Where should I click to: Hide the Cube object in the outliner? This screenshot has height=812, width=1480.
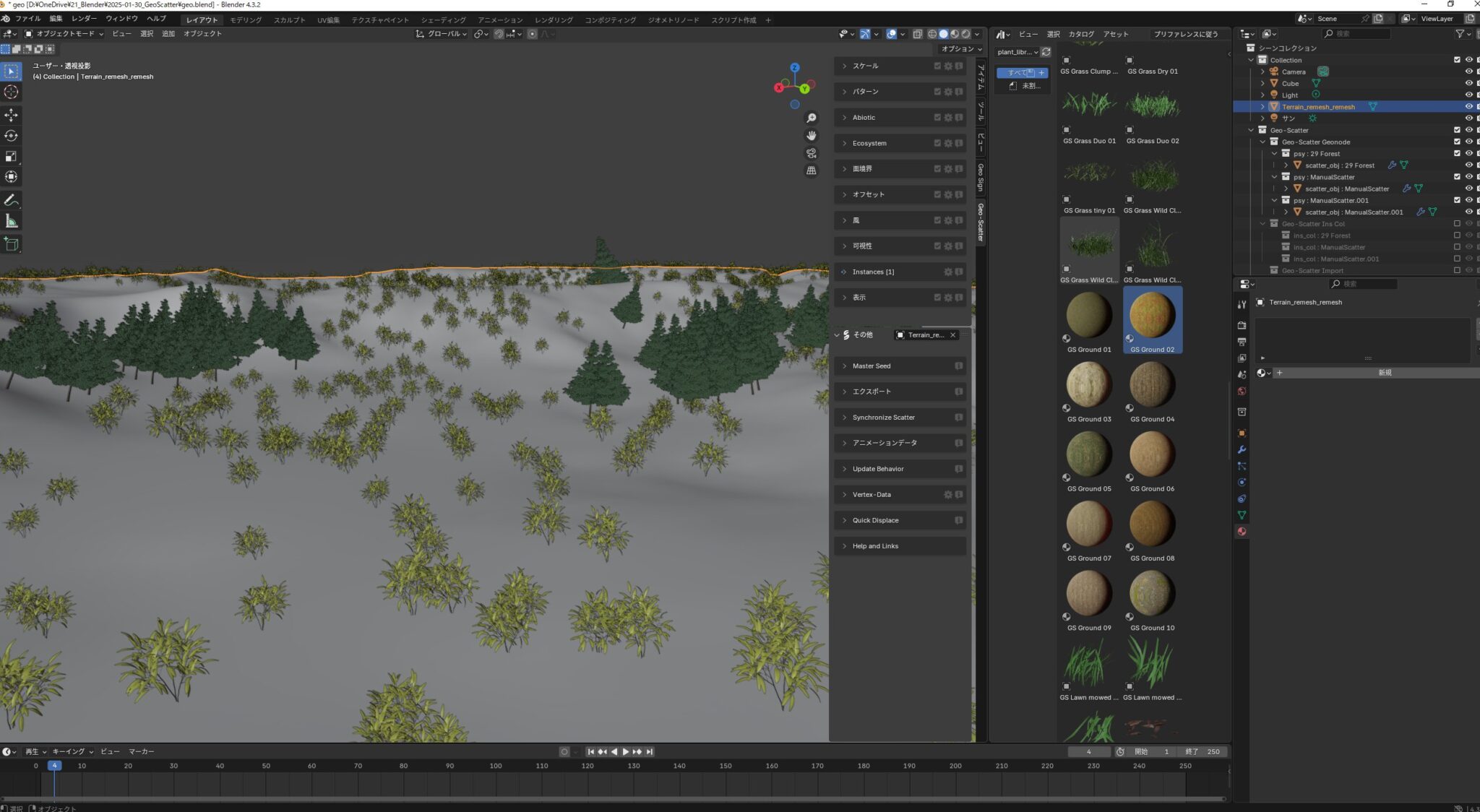point(1468,83)
